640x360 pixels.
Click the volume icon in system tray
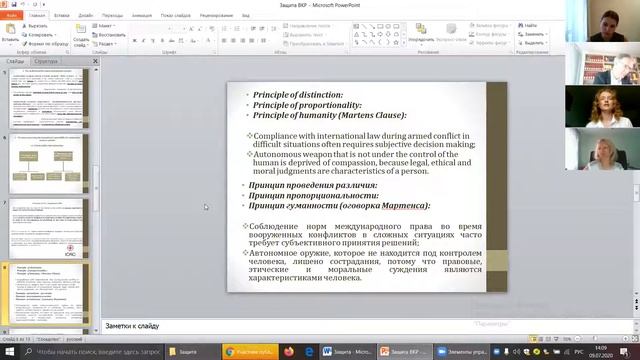click(x=516, y=351)
